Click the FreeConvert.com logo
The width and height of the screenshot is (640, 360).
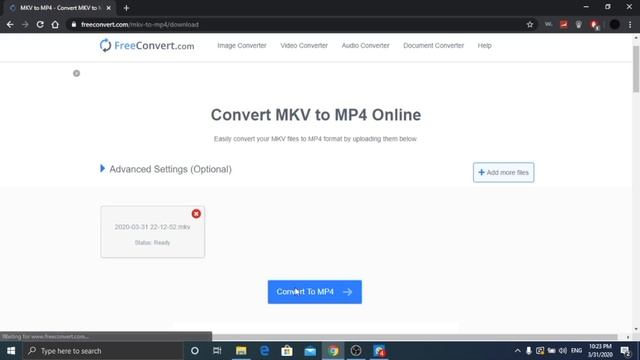(x=147, y=46)
